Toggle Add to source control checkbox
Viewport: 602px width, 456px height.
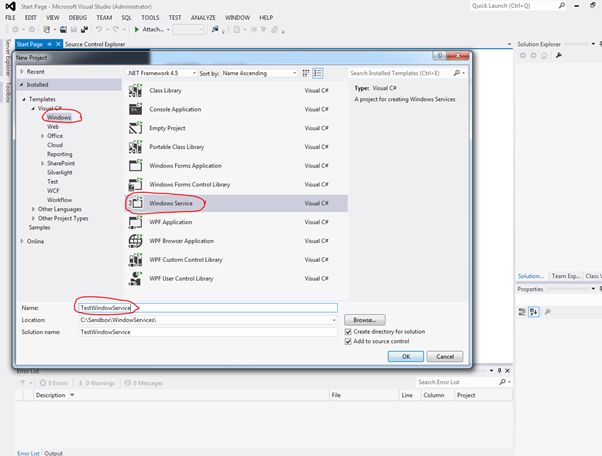pyautogui.click(x=348, y=341)
